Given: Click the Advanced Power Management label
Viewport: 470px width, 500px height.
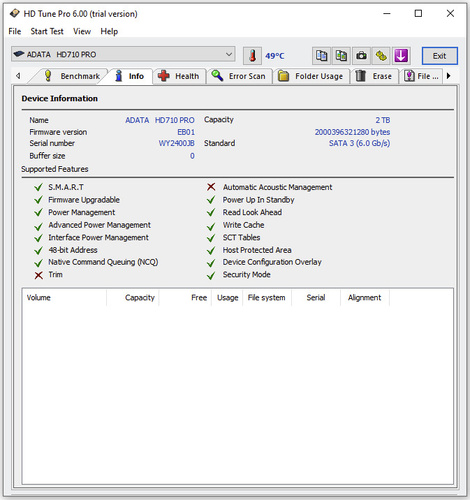Looking at the screenshot, I should click(x=99, y=225).
